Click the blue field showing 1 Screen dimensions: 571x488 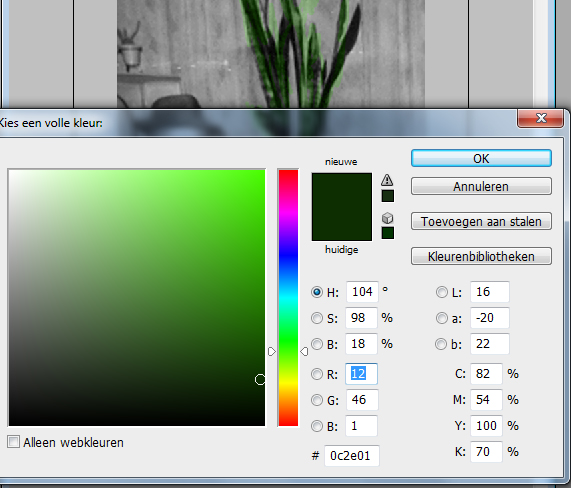361,425
